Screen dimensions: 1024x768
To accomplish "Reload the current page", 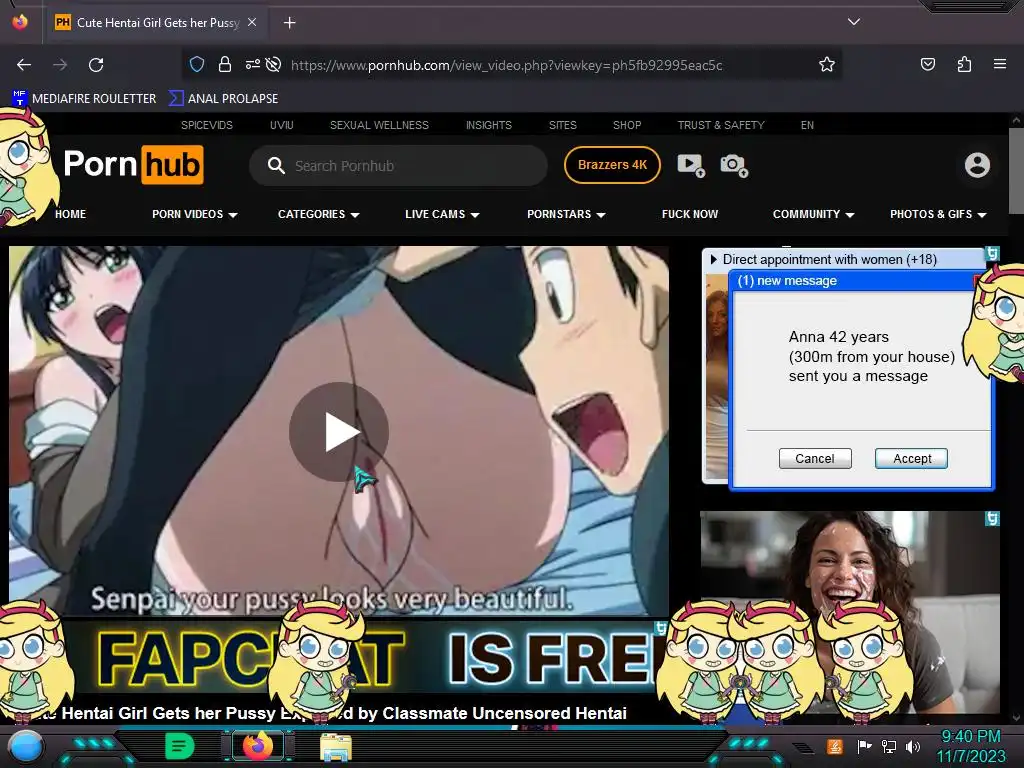I will point(96,65).
